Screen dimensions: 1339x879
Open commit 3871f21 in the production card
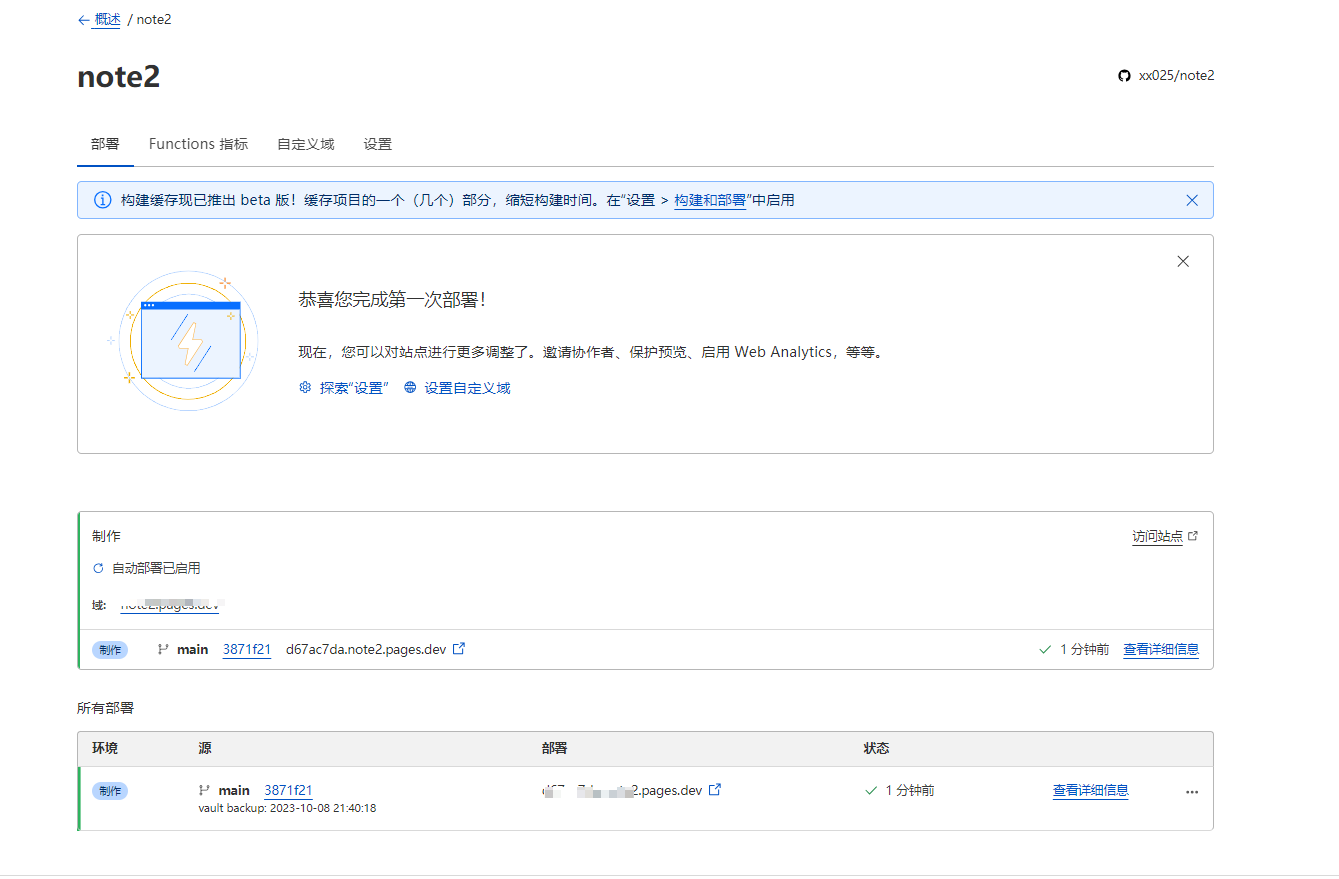(246, 649)
